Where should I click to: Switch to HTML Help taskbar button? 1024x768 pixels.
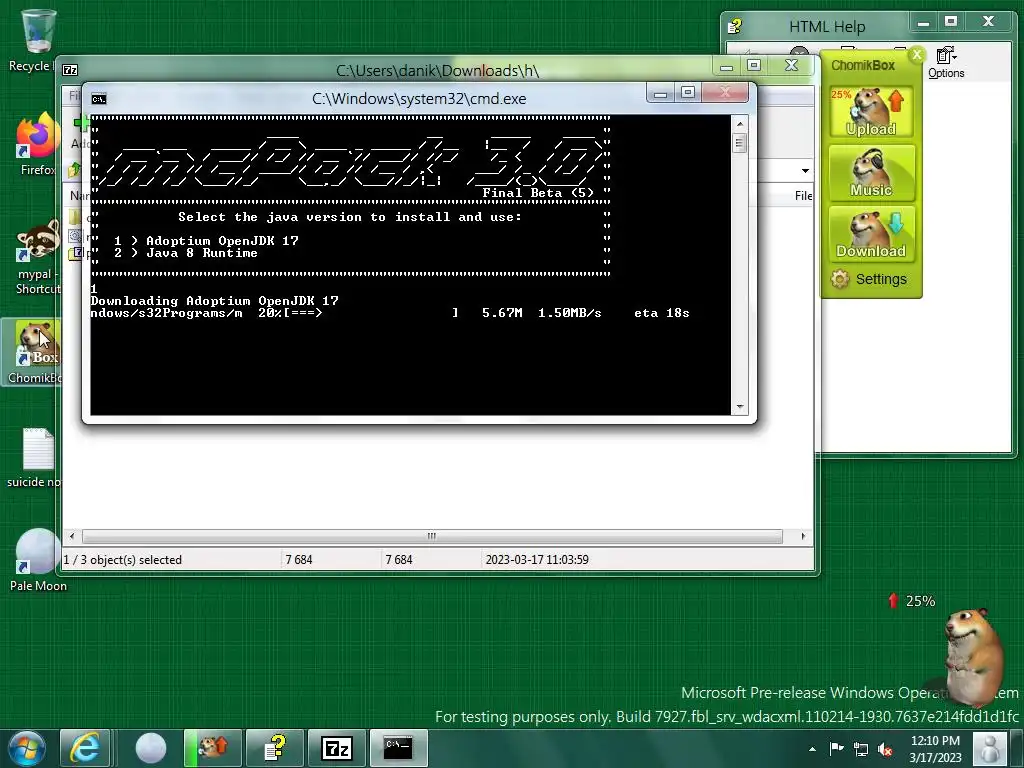[x=275, y=748]
